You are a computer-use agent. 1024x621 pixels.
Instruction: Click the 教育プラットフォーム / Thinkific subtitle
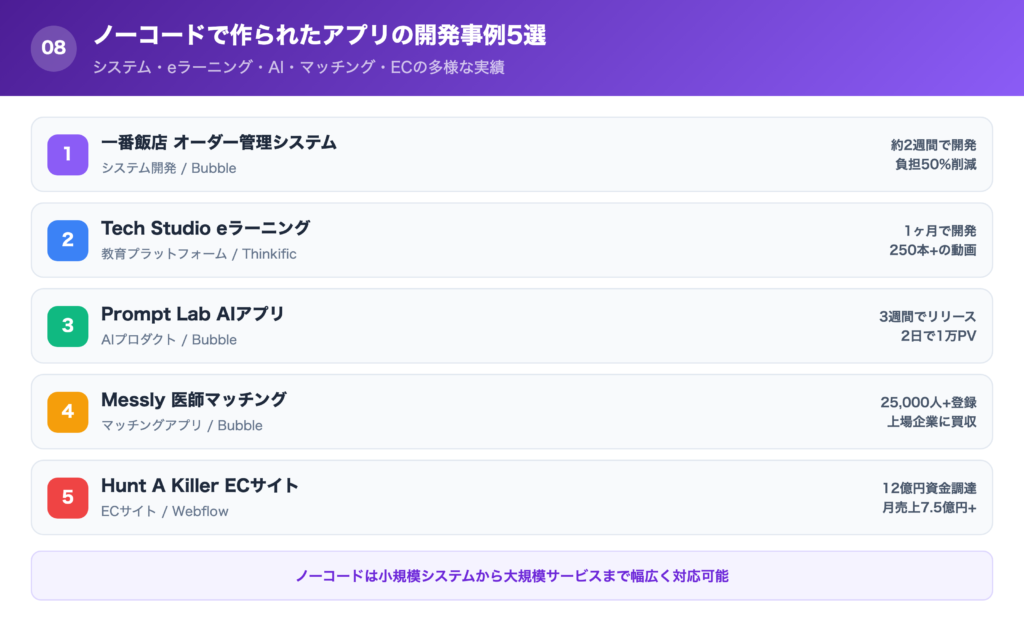199,254
